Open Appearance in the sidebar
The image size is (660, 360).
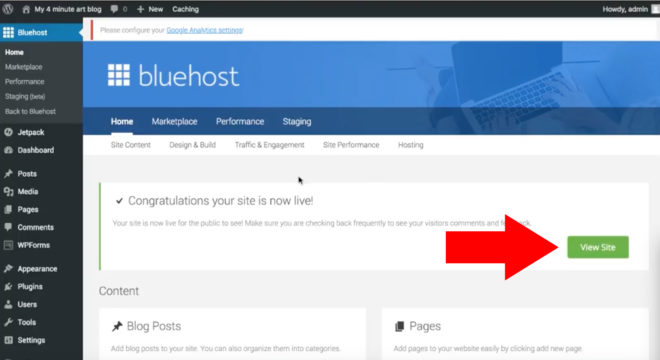37,269
